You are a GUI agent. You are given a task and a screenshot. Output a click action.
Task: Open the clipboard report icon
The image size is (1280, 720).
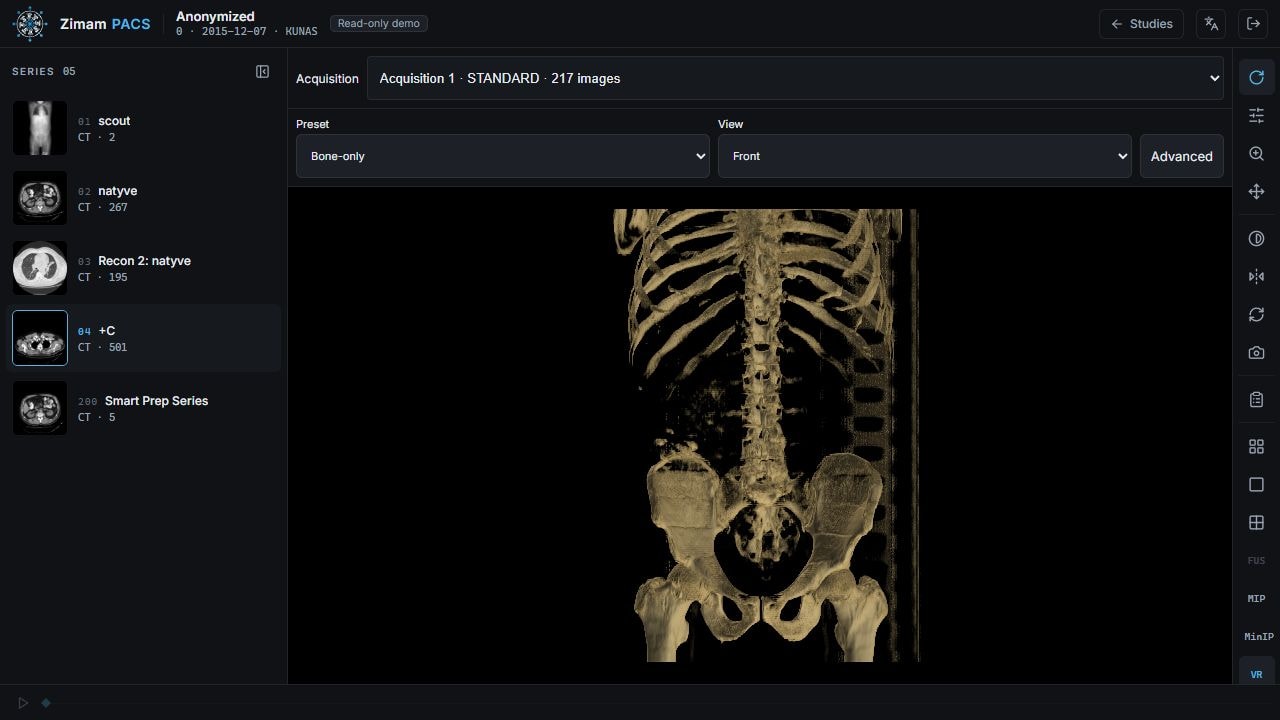1256,400
